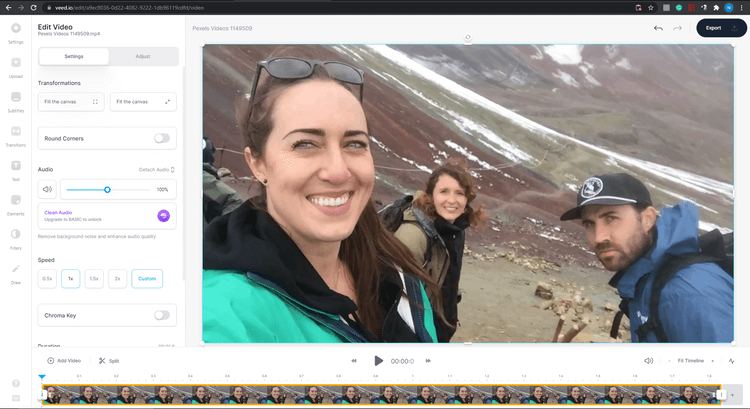Open the Subtitles sidebar tool
Viewport: 750px width, 409px height.
point(16,101)
